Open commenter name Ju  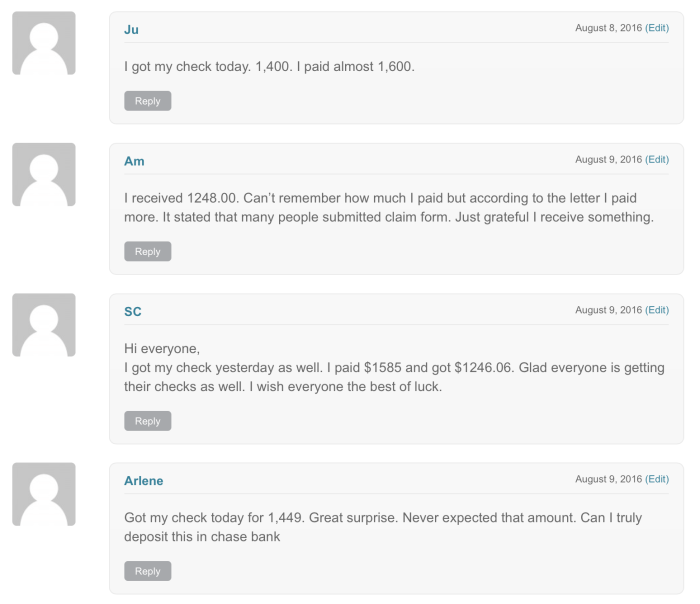click(x=131, y=29)
